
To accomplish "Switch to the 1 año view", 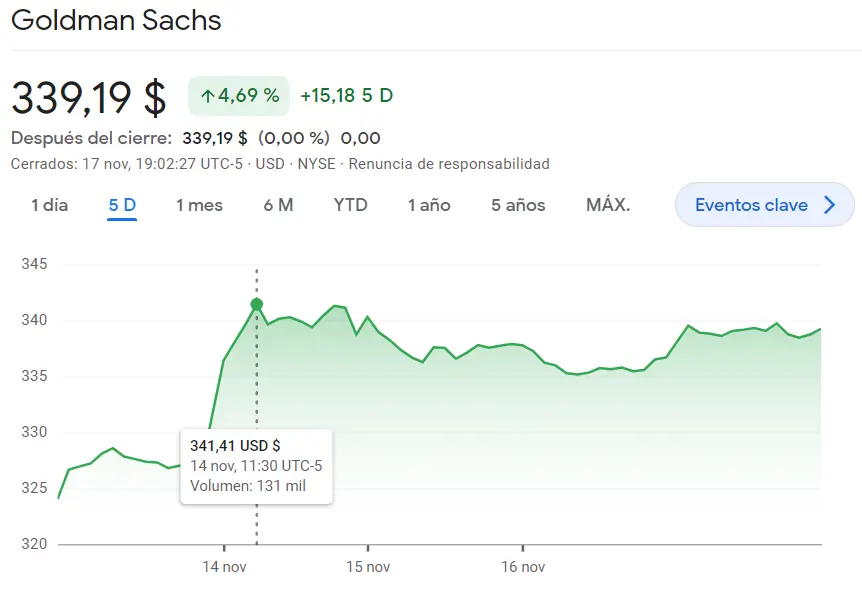I will tap(428, 204).
